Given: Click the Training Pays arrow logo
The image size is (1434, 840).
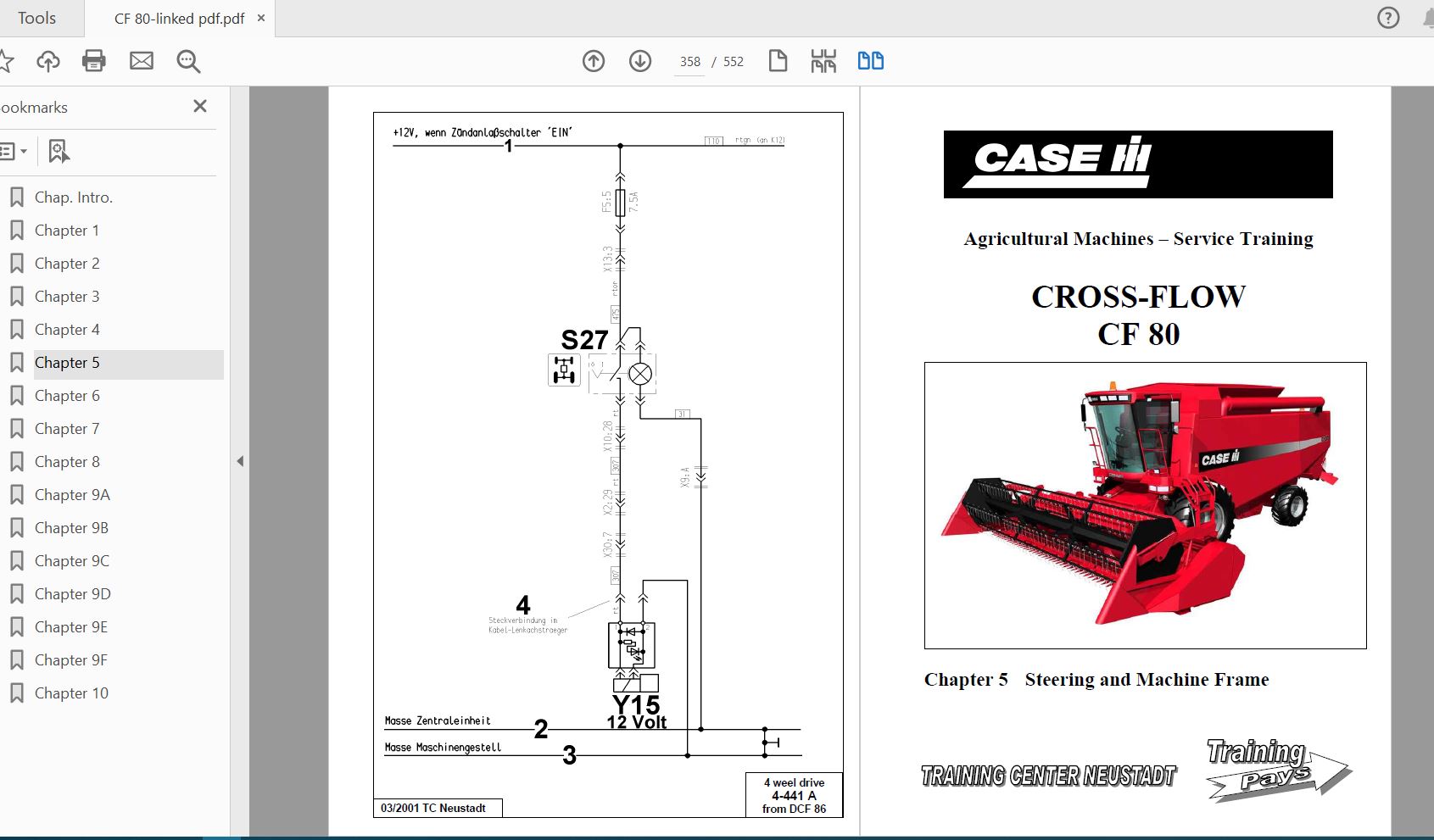Looking at the screenshot, I should pyautogui.click(x=1278, y=770).
